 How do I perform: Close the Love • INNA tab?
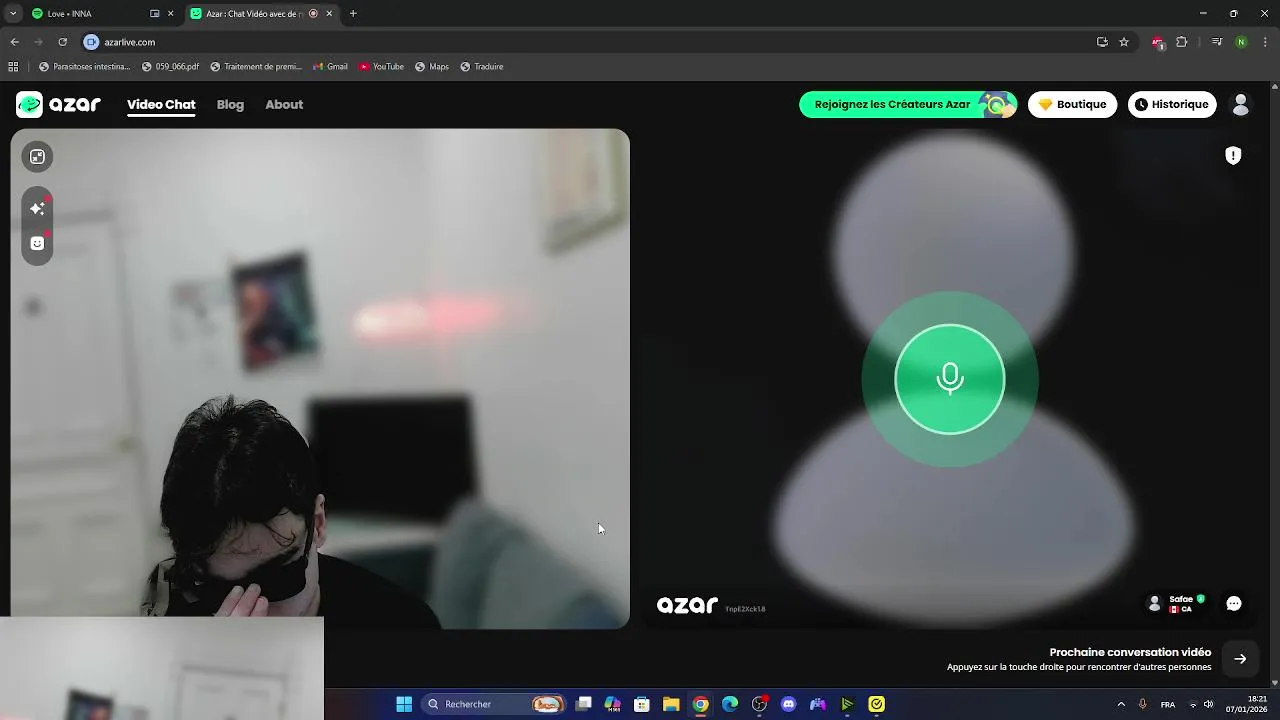(x=170, y=14)
